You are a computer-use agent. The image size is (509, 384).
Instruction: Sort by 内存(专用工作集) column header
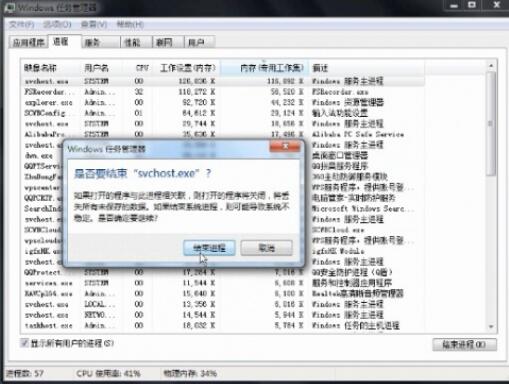pyautogui.click(x=264, y=68)
